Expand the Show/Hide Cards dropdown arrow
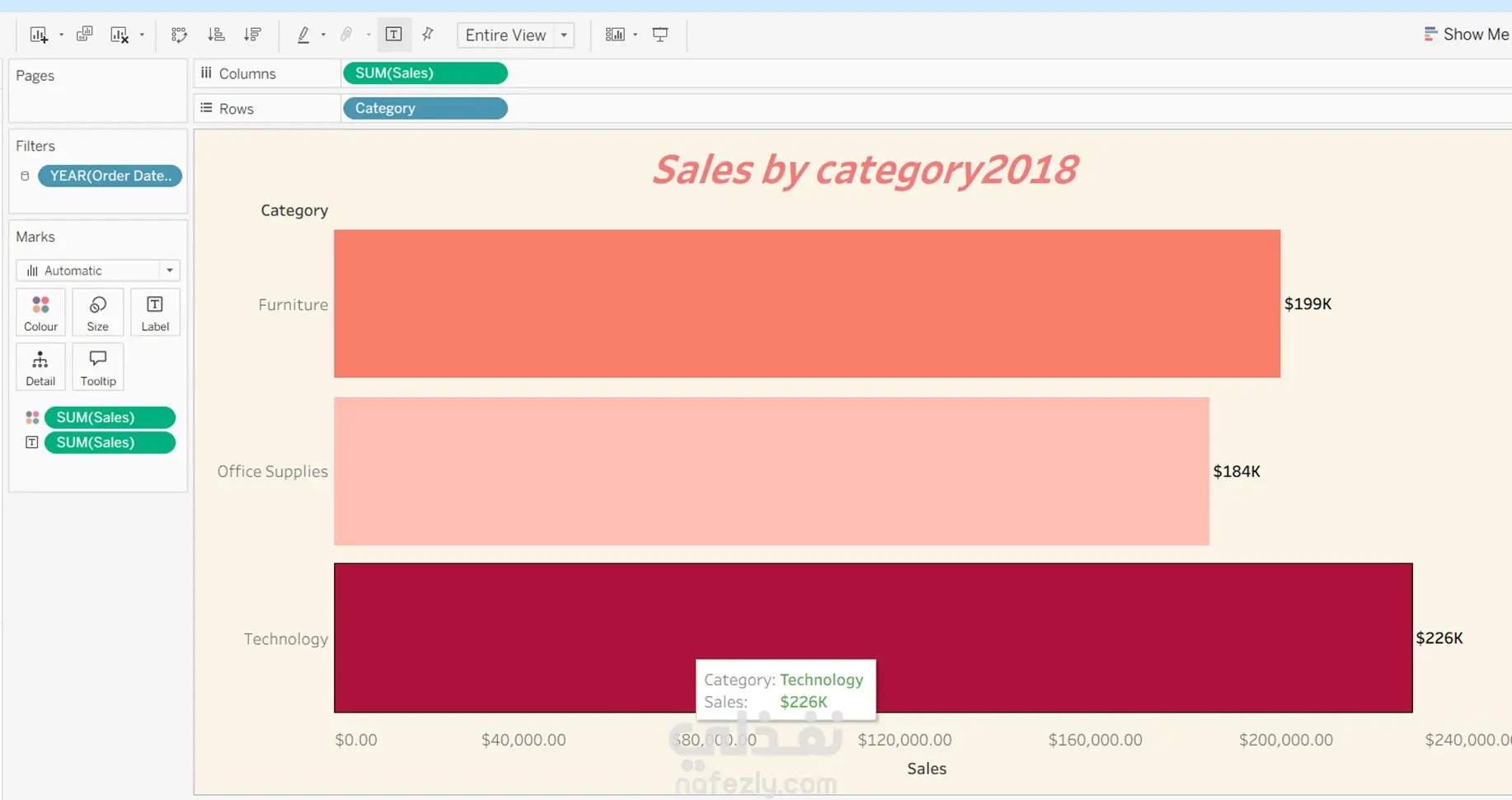This screenshot has width=1512, height=800. [636, 35]
